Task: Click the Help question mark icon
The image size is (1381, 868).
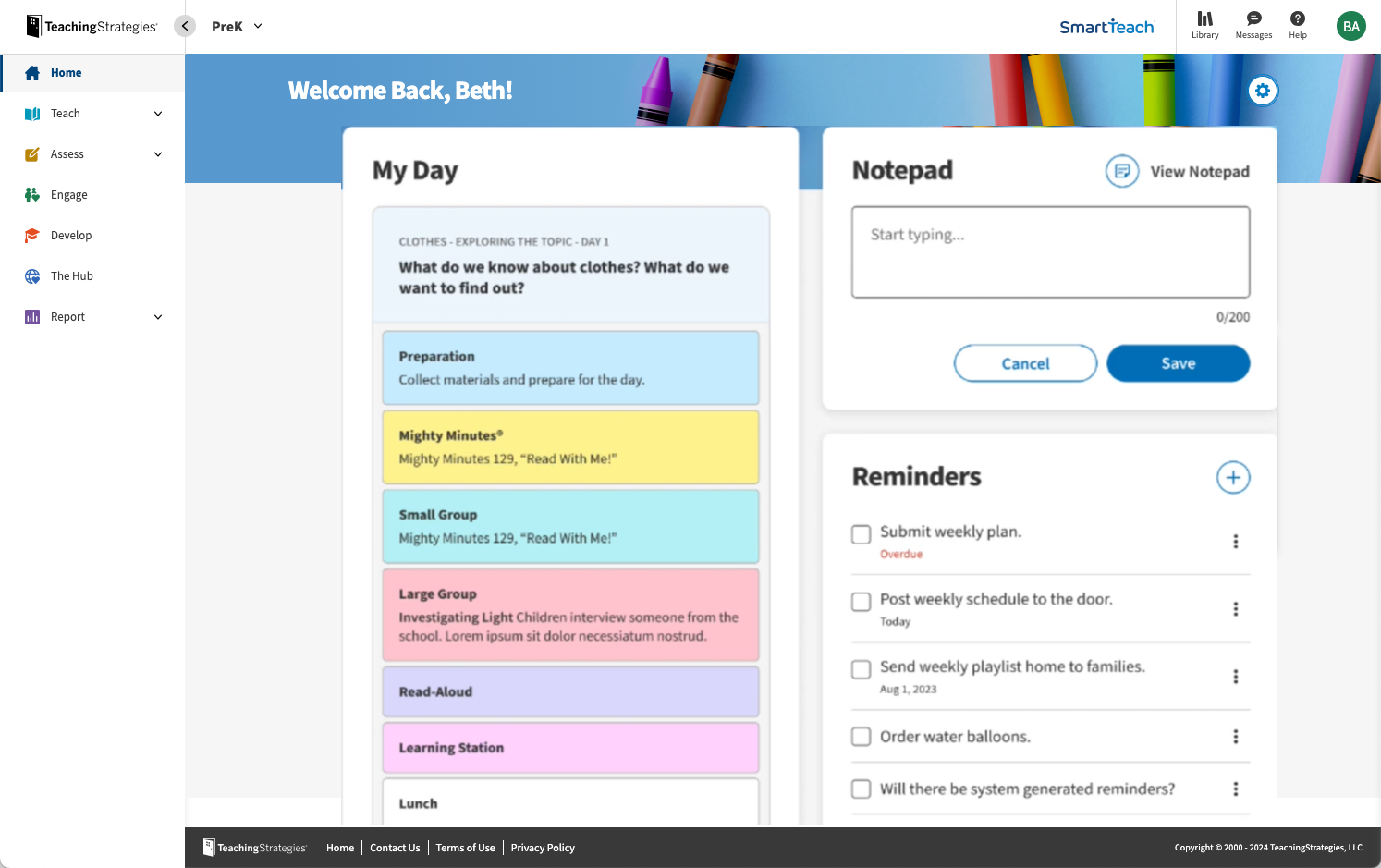Action: click(x=1297, y=25)
